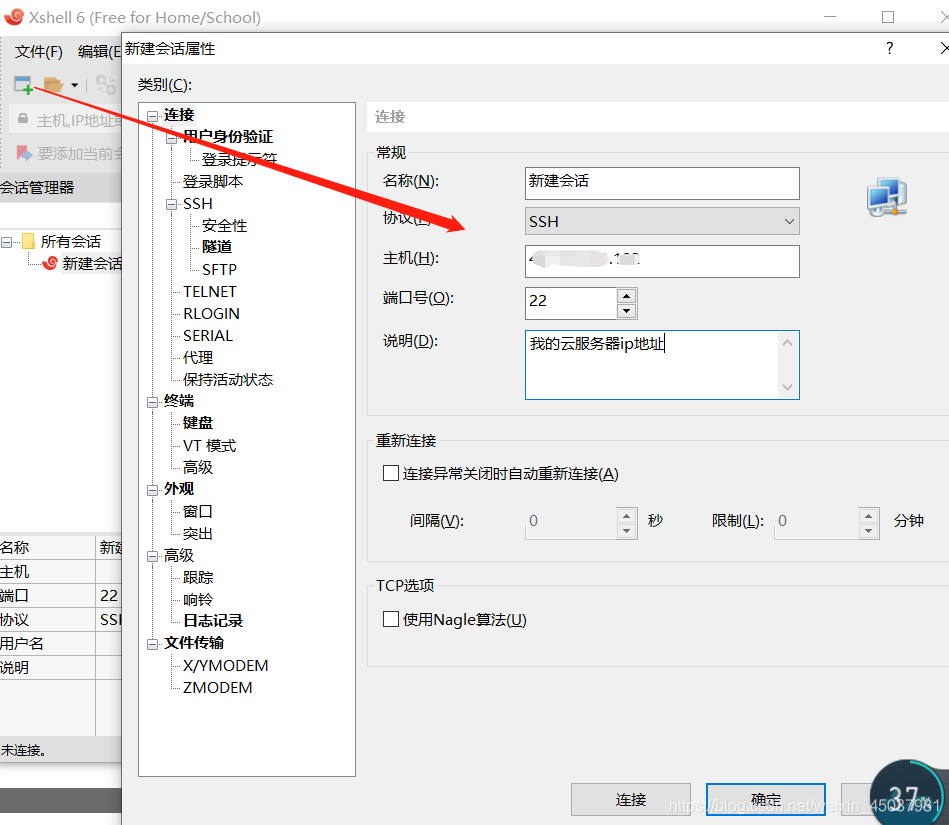949x825 pixels.
Task: Click the flag bookmark icon in Xshell window
Action: [x=24, y=153]
